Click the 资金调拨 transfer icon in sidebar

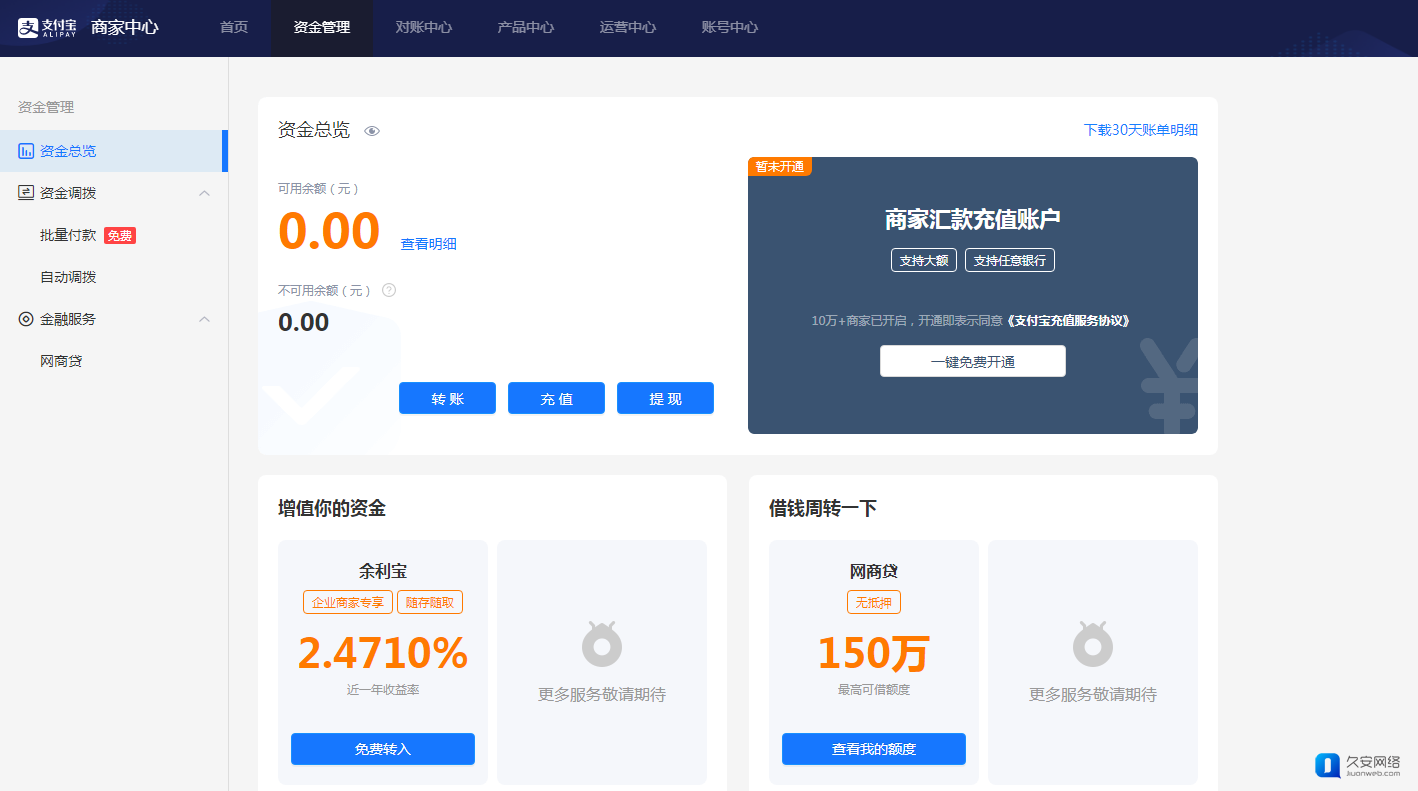tap(26, 193)
